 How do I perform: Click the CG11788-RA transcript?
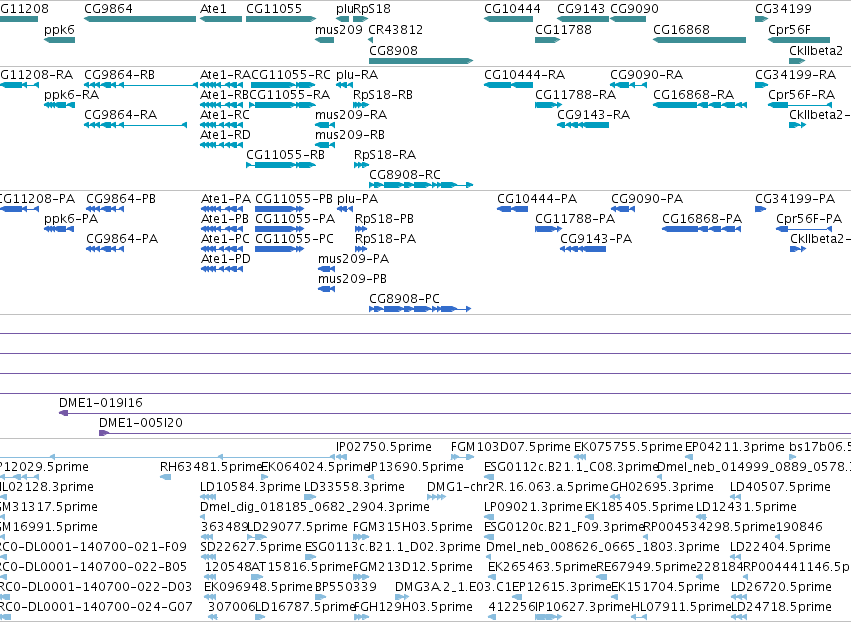click(x=548, y=105)
